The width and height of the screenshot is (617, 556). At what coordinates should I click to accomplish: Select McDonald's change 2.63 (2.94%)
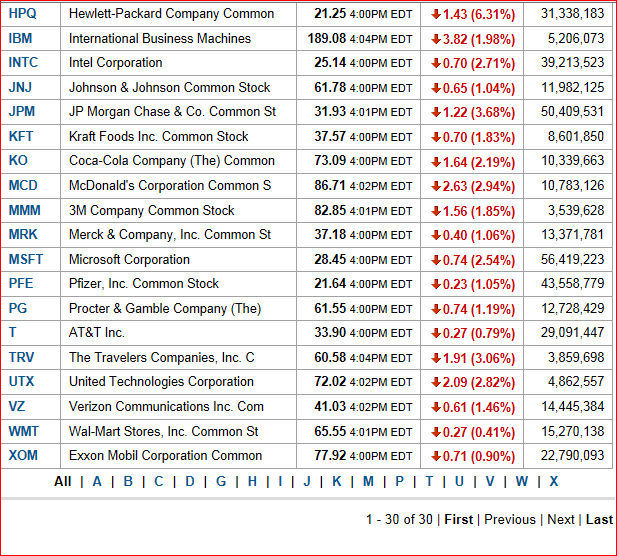click(x=473, y=186)
